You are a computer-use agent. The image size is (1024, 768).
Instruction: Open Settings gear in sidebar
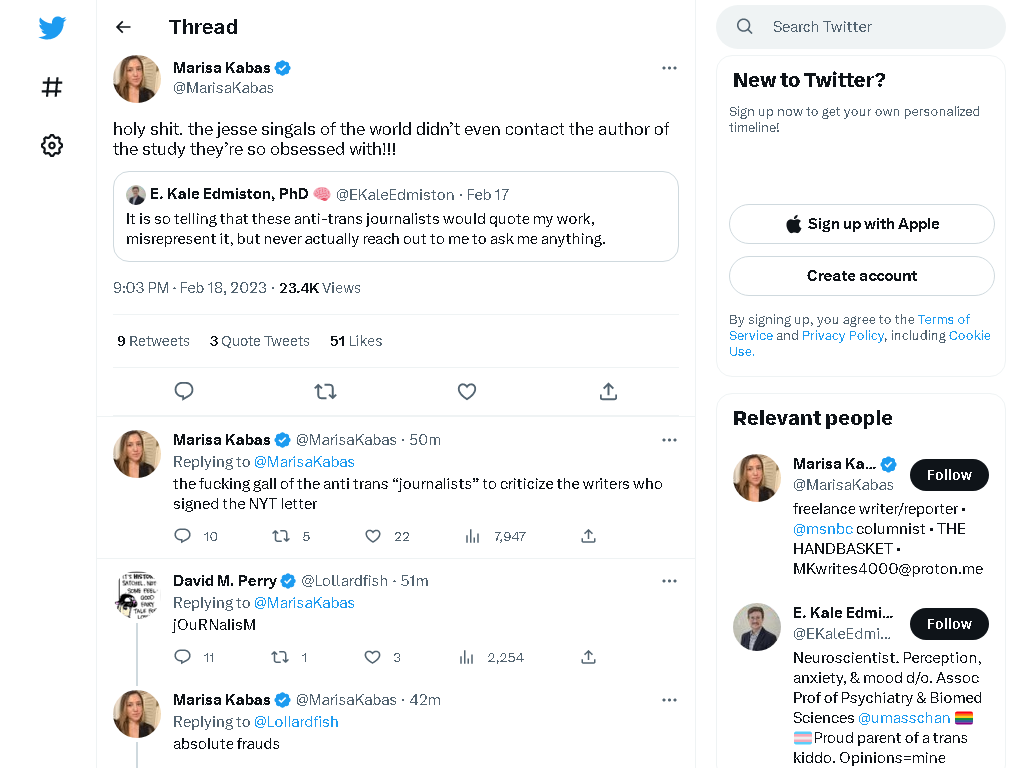click(x=52, y=145)
